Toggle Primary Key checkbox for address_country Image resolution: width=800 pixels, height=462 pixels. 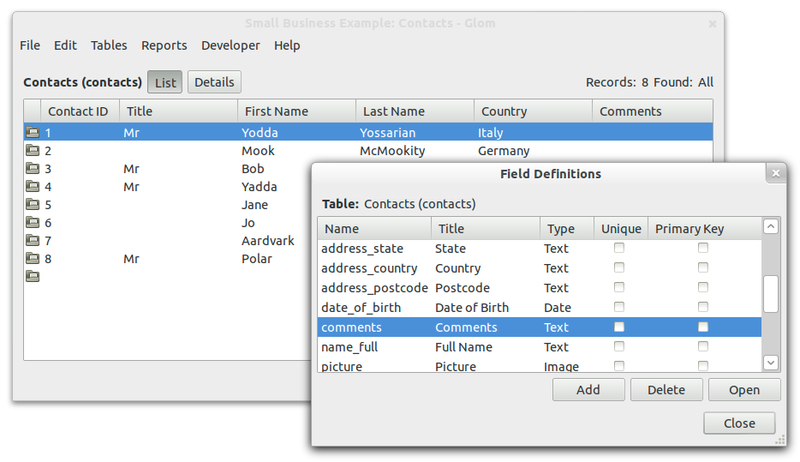pos(703,267)
